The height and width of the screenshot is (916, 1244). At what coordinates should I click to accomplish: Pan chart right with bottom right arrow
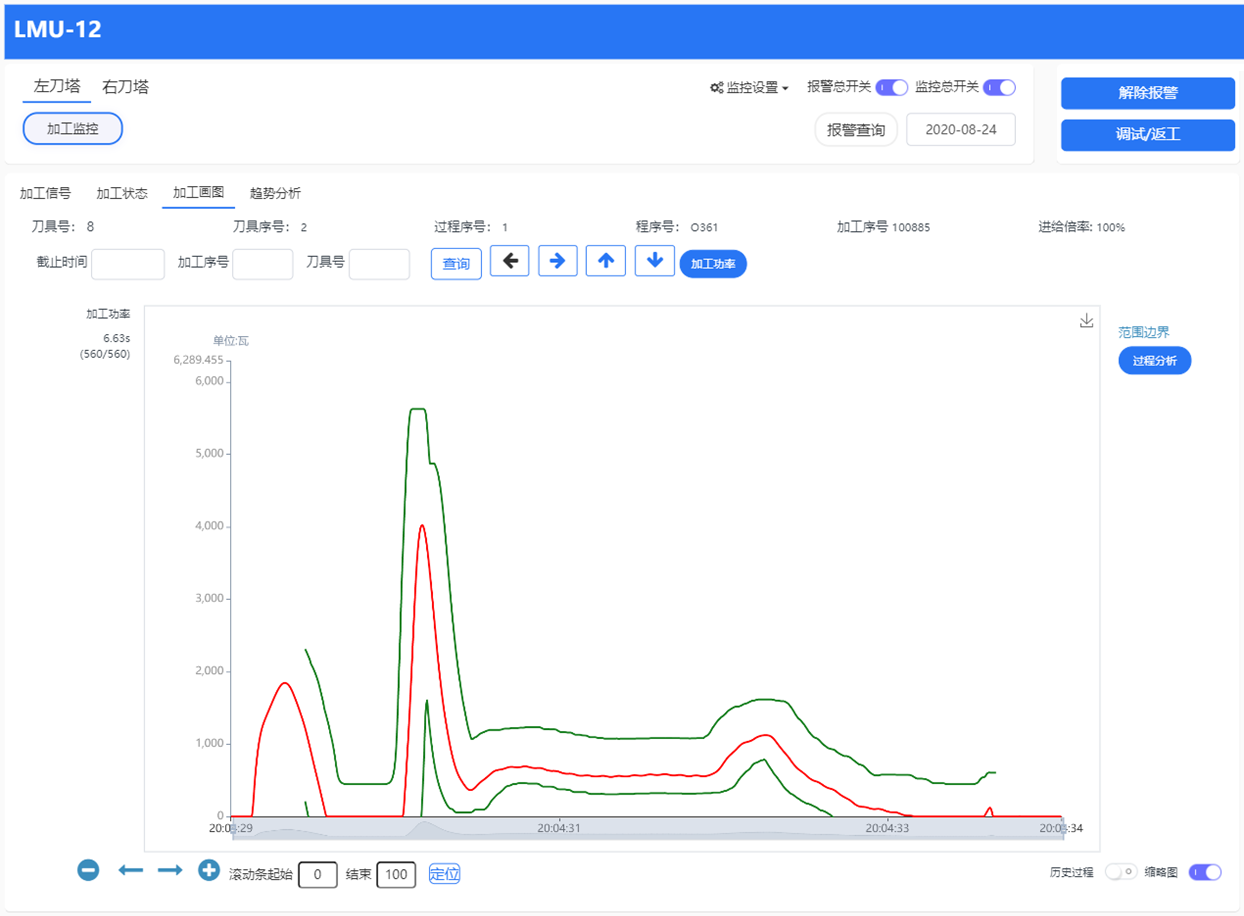point(170,871)
